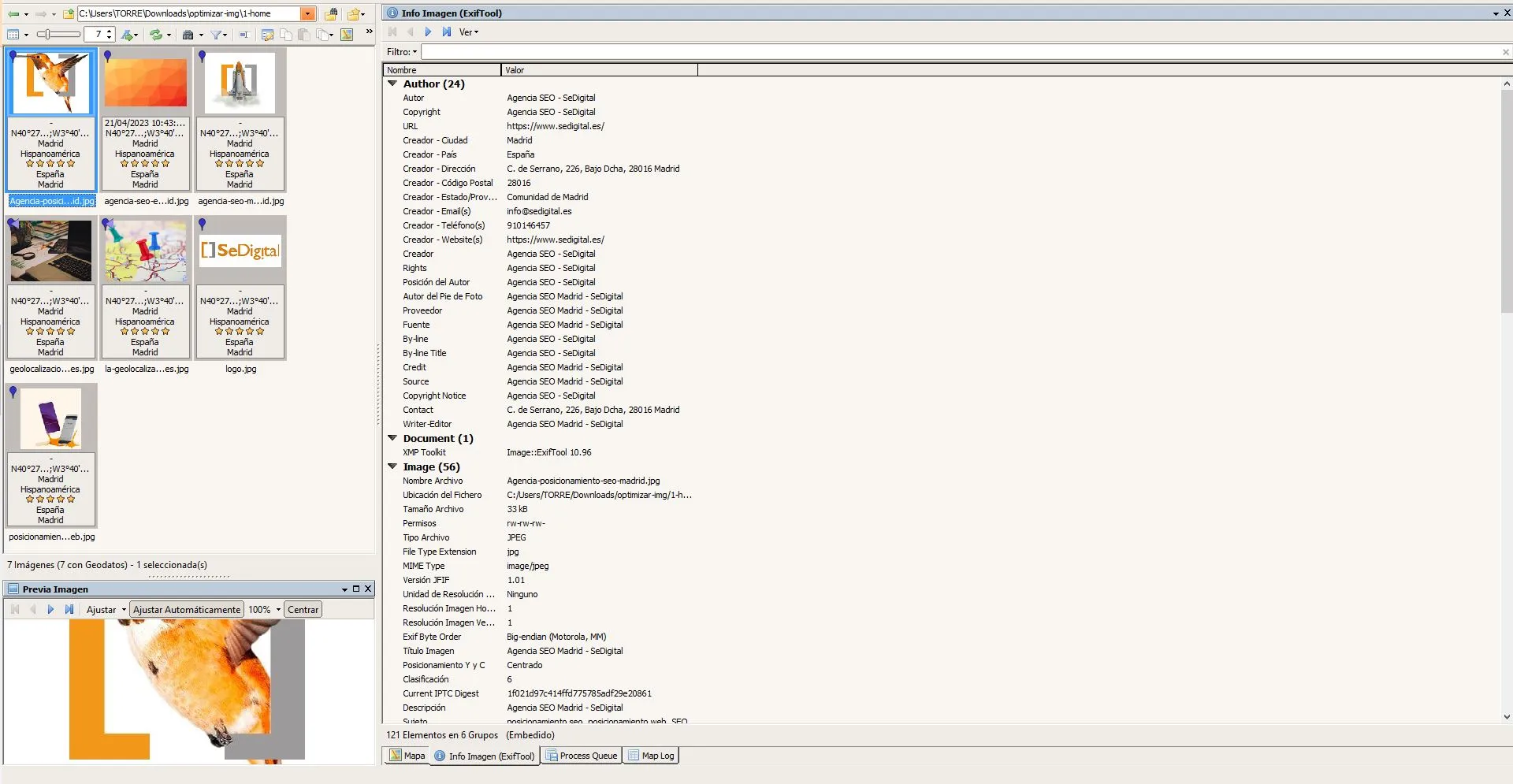
Task: Switch to the Info Imagen (ExifTool) tab
Action: [485, 756]
